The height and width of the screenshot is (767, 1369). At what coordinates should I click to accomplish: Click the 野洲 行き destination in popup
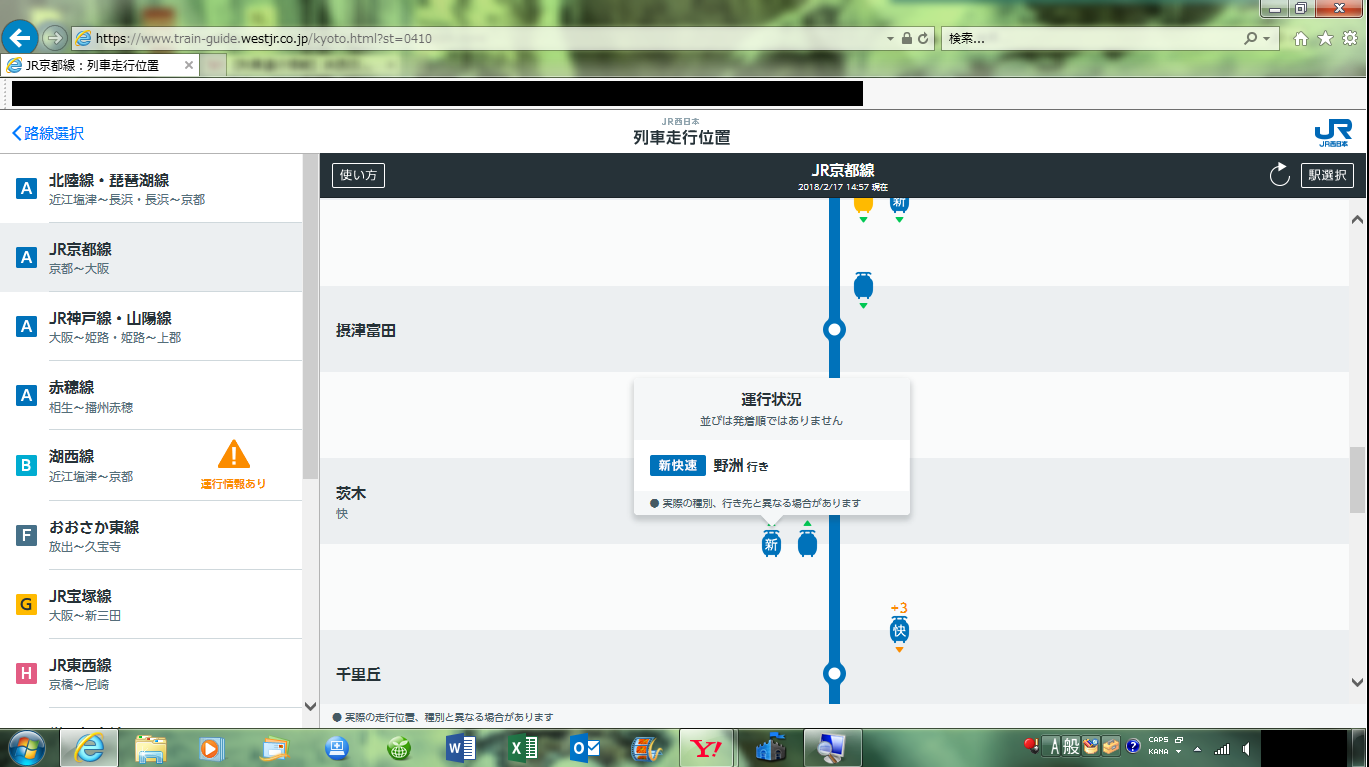point(741,466)
